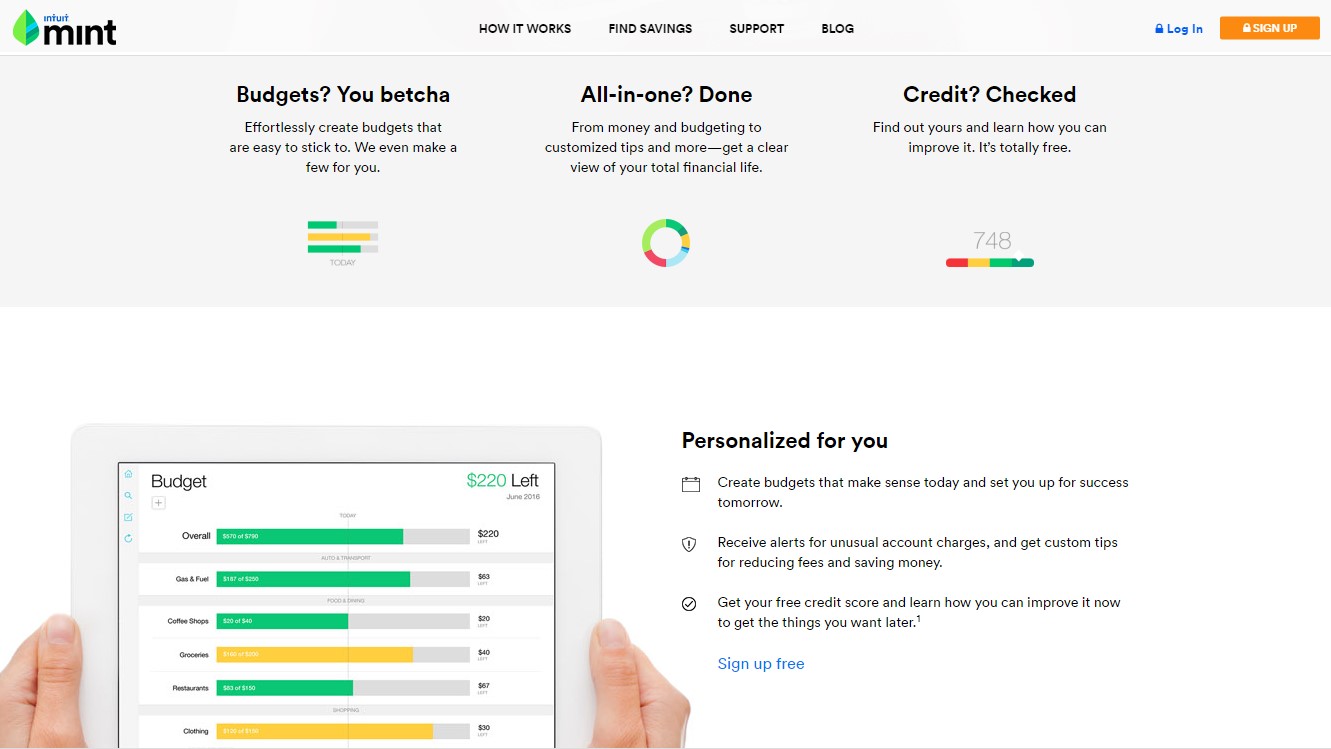1331x749 pixels.
Task: Click the Intuit Mint leaf logo
Action: coord(64,28)
